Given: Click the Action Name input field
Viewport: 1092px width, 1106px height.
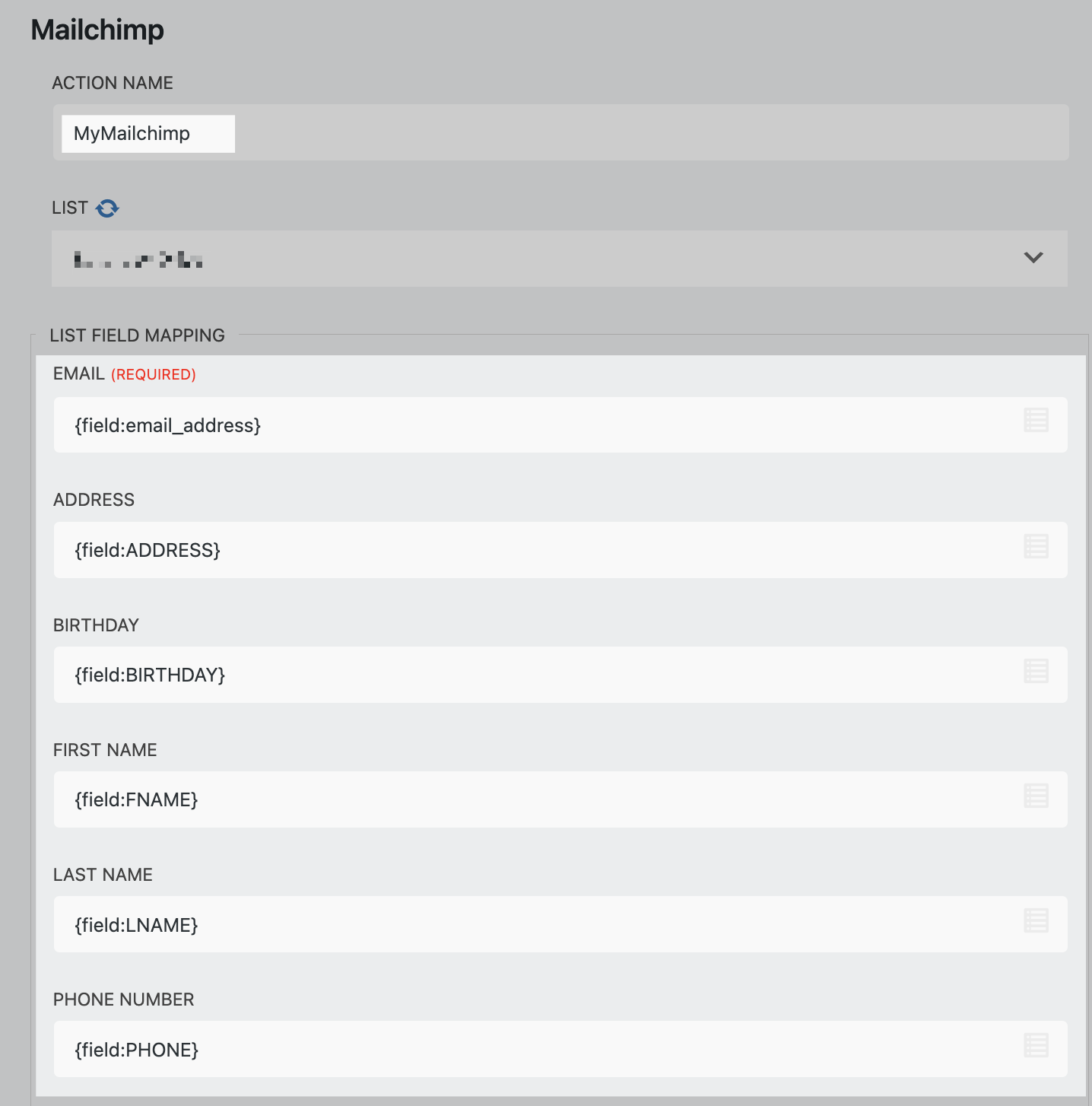Looking at the screenshot, I should click(x=148, y=134).
